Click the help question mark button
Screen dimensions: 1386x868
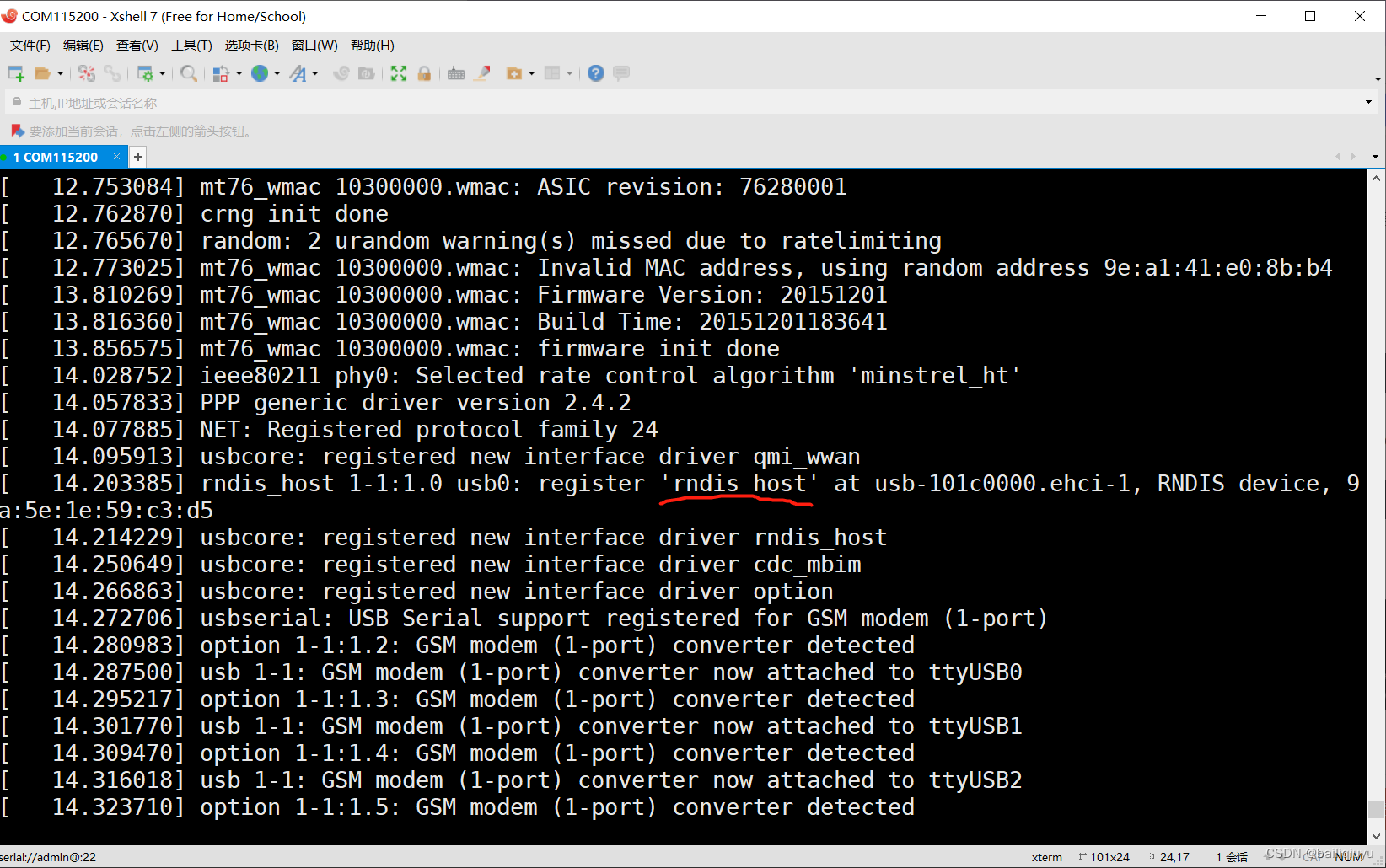[x=595, y=73]
